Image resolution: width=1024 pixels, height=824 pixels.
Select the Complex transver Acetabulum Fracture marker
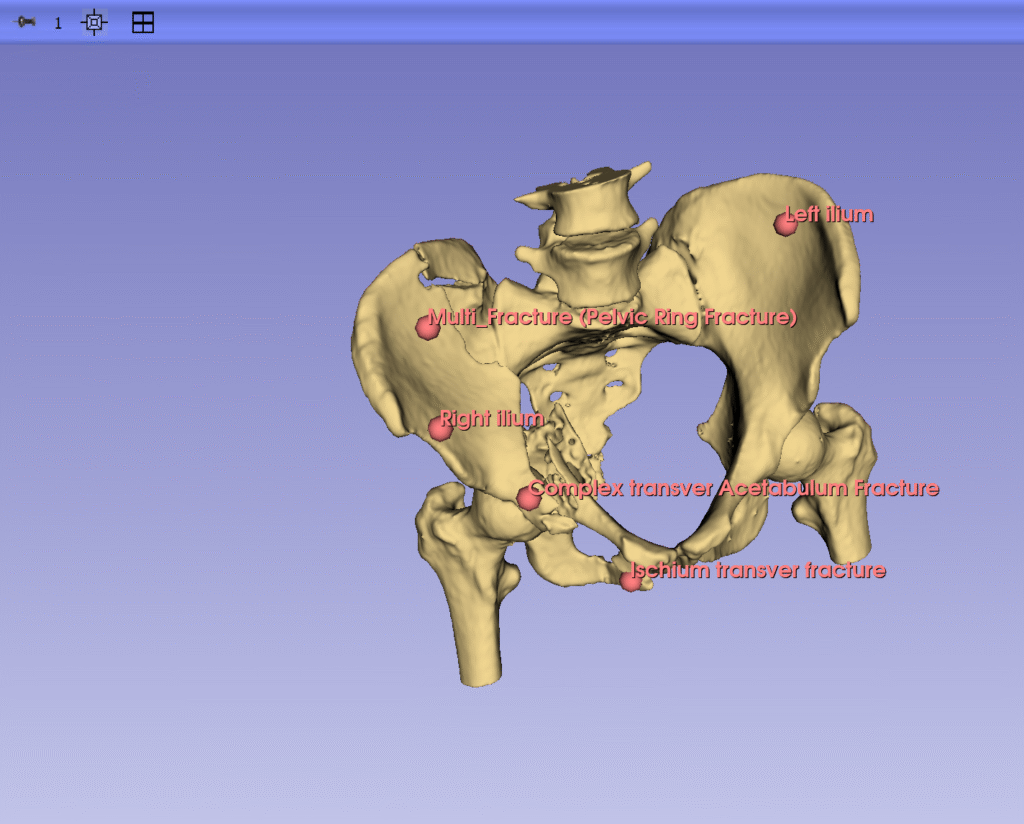[x=528, y=498]
